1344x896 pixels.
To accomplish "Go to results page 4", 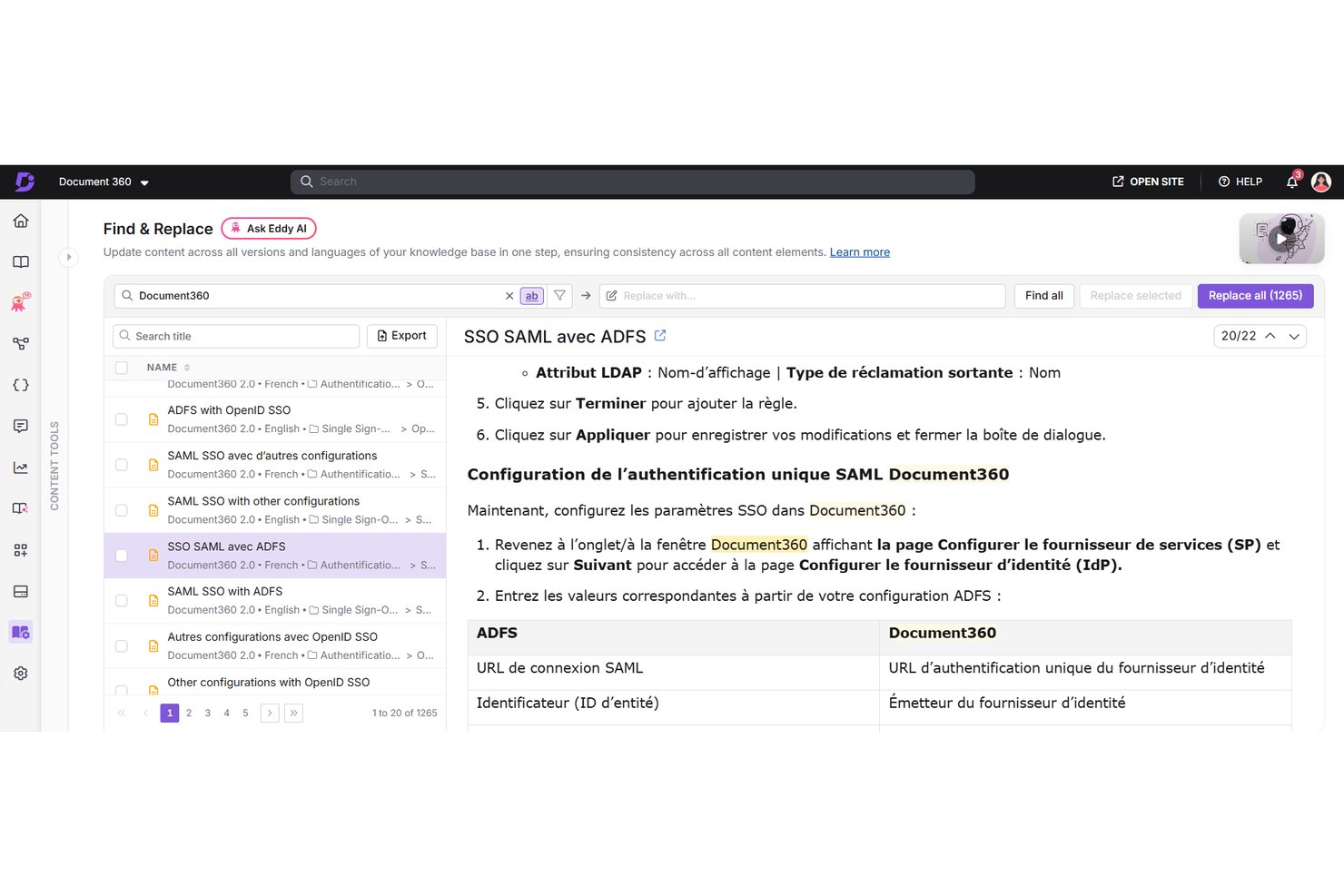I will (227, 714).
